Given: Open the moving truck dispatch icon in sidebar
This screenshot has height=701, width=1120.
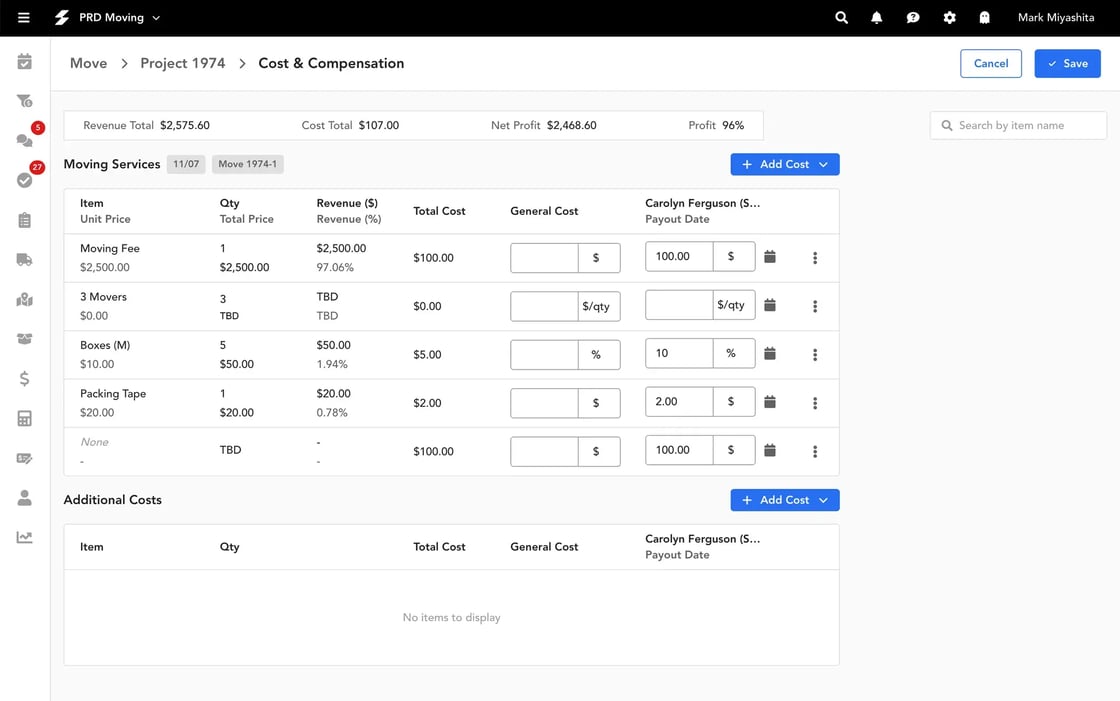Looking at the screenshot, I should pos(24,259).
